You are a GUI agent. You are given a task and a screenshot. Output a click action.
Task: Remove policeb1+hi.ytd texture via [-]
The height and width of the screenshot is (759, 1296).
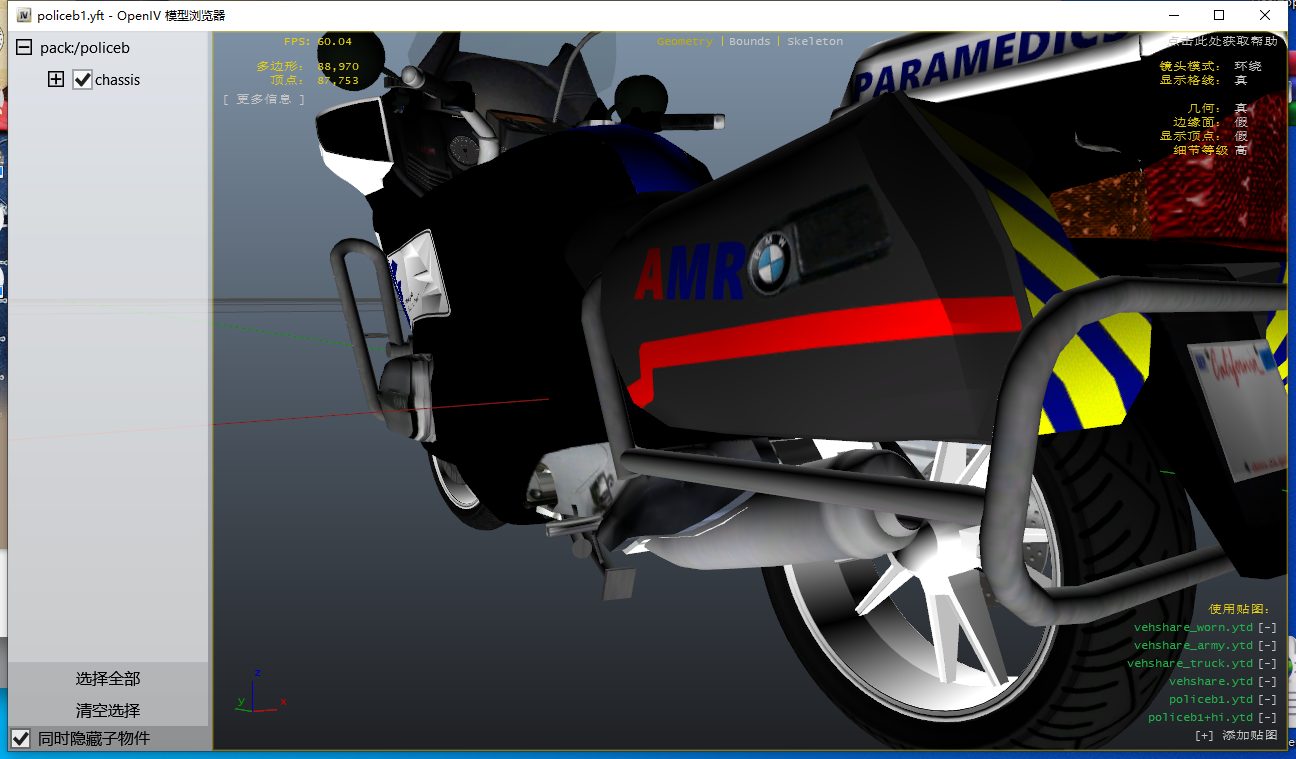click(1267, 718)
